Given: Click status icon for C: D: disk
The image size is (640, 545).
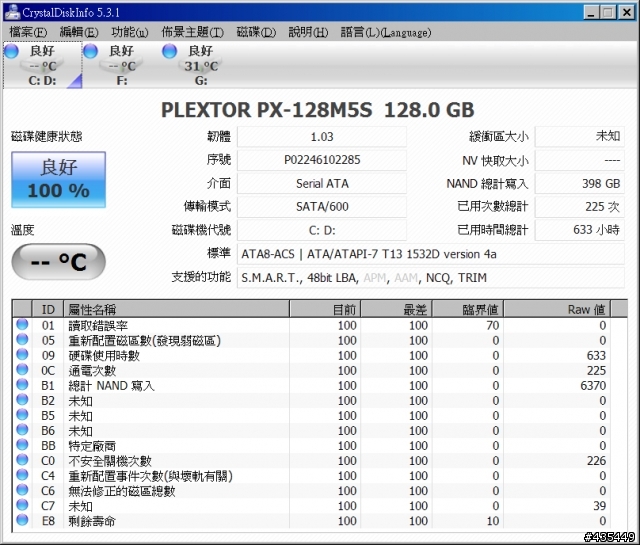Looking at the screenshot, I should click(11, 51).
